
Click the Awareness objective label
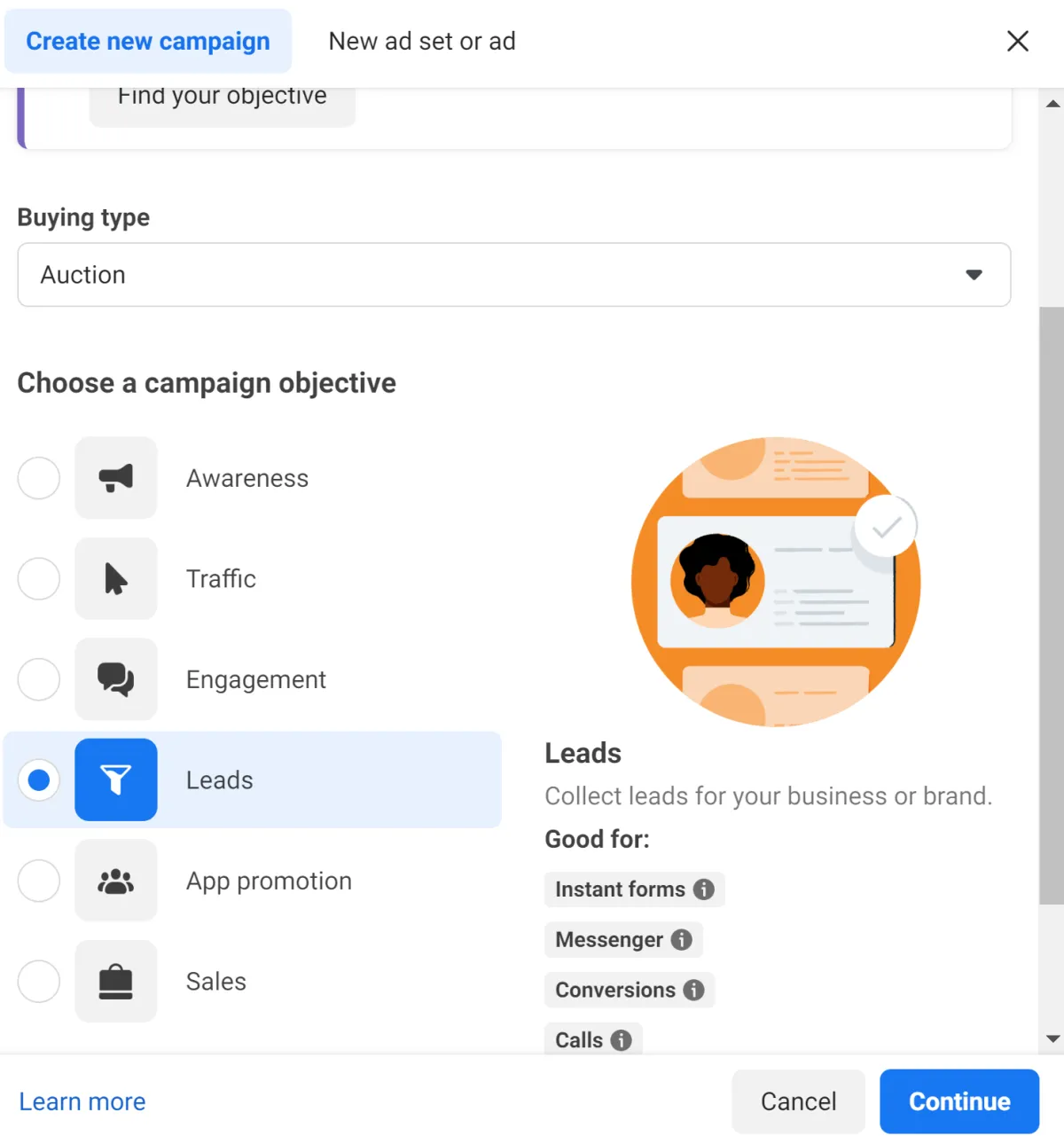click(x=247, y=478)
